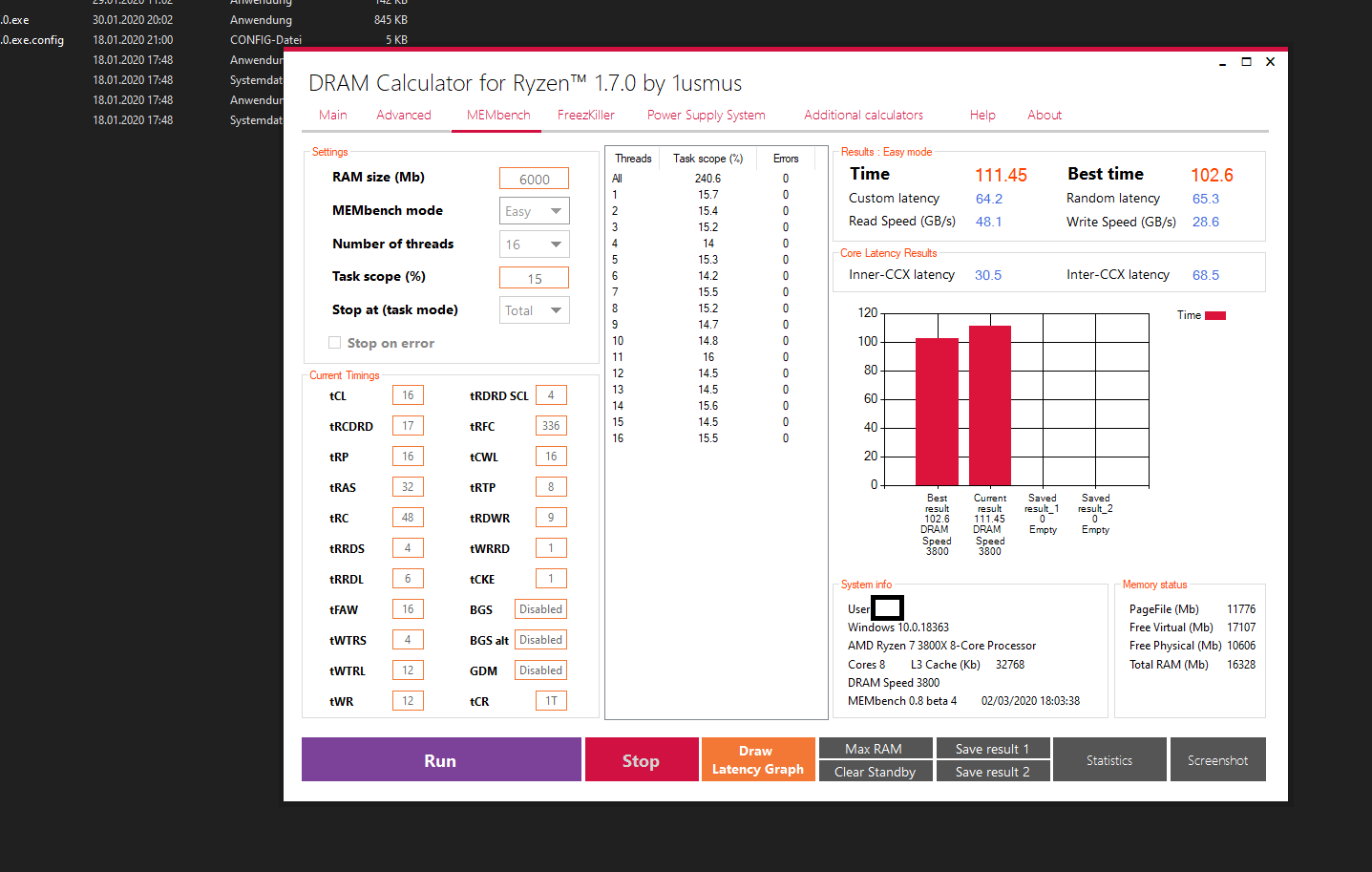Switch to the Main tab
Viewport: 1372px width, 872px height.
tap(332, 115)
